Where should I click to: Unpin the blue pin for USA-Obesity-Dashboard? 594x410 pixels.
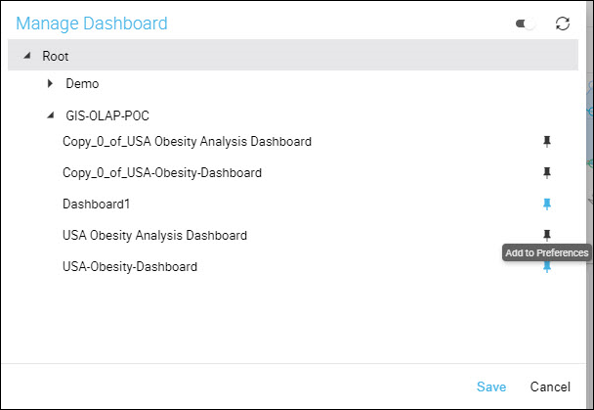[547, 267]
